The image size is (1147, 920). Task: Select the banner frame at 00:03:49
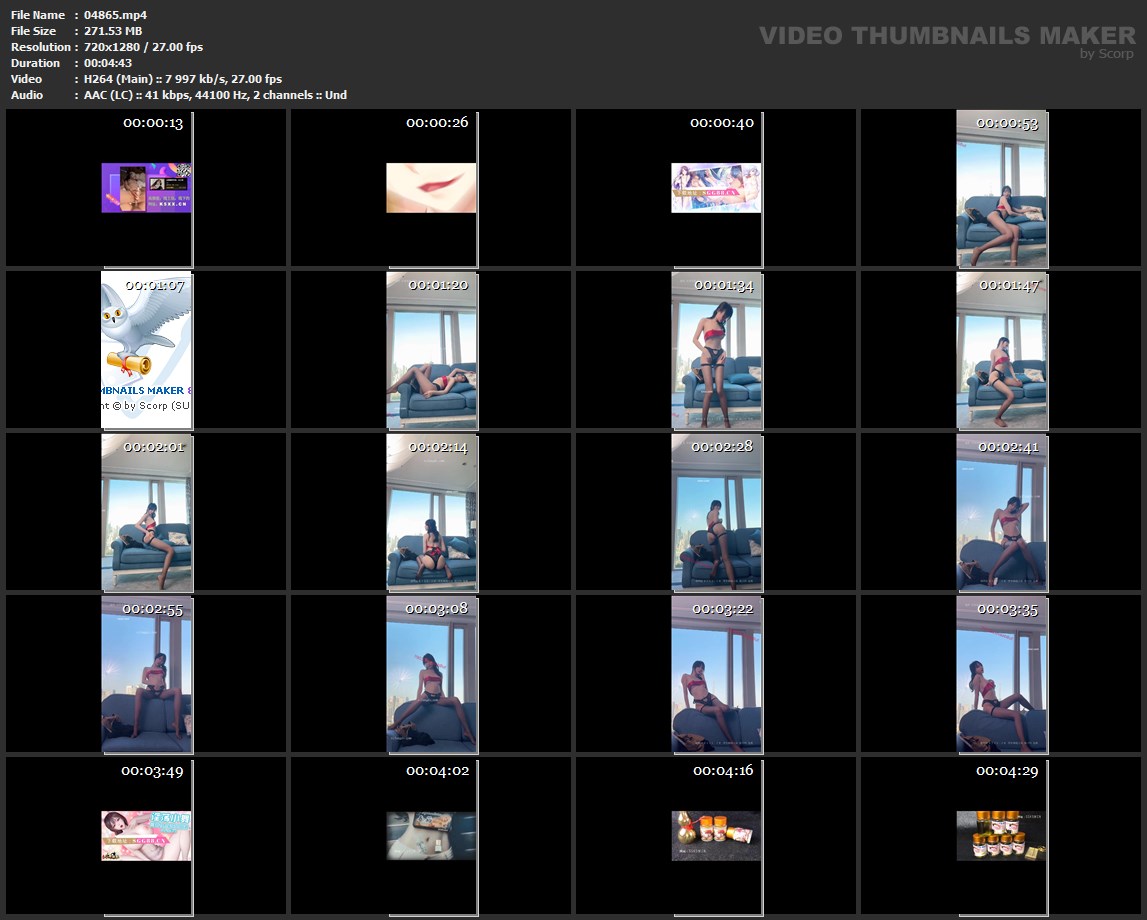[x=146, y=836]
